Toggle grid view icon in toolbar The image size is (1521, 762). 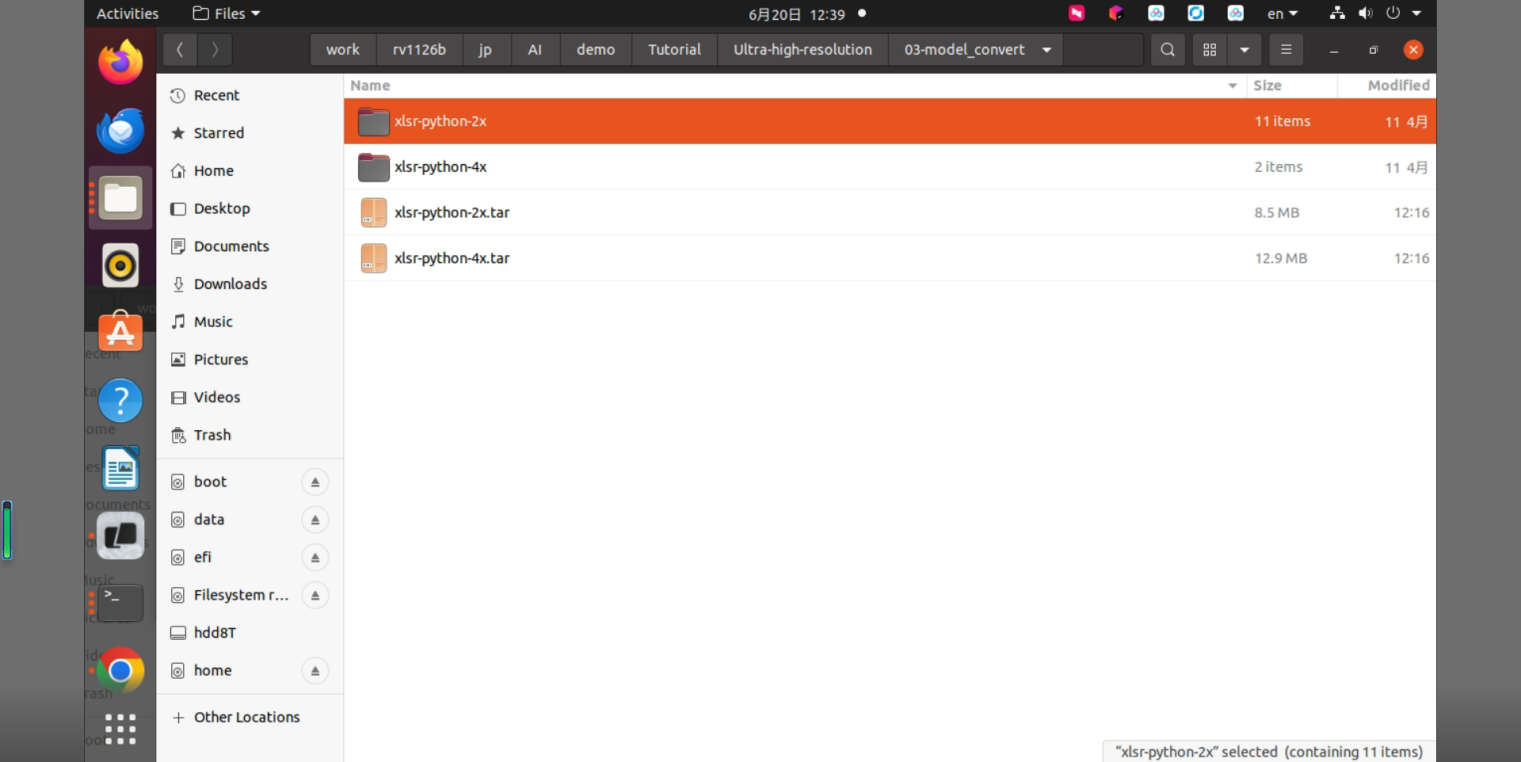pos(1210,50)
